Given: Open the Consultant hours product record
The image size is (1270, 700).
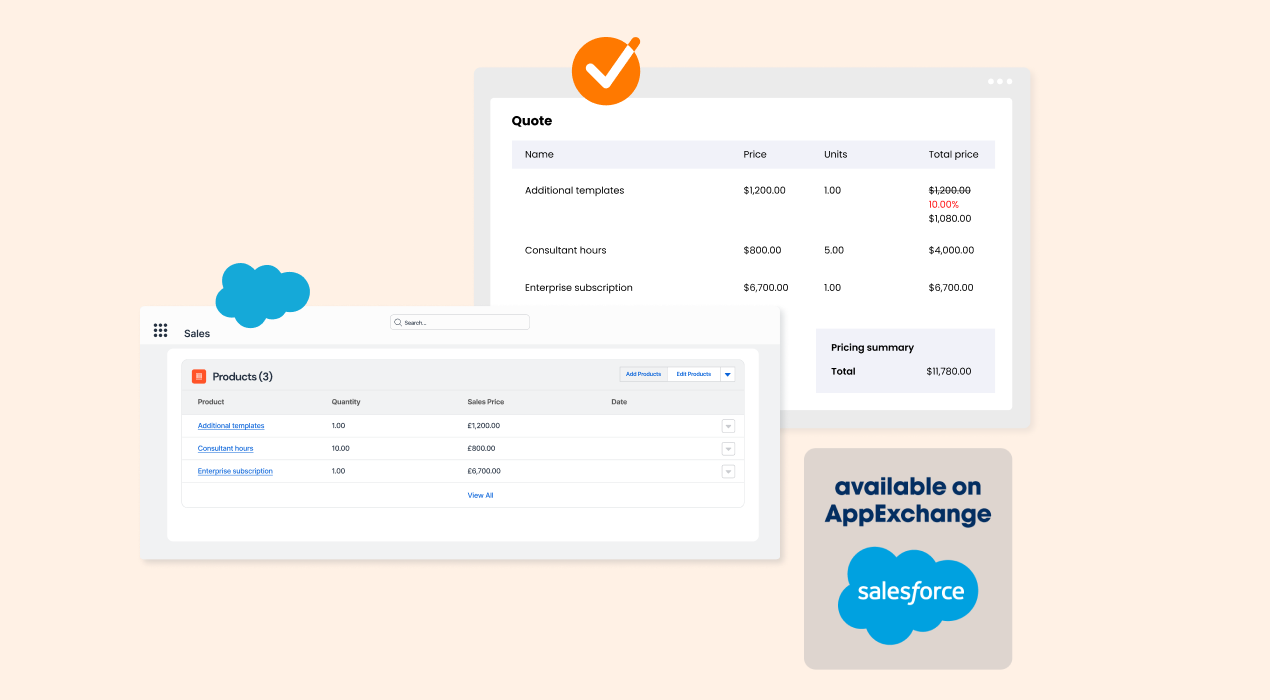Looking at the screenshot, I should click(224, 448).
